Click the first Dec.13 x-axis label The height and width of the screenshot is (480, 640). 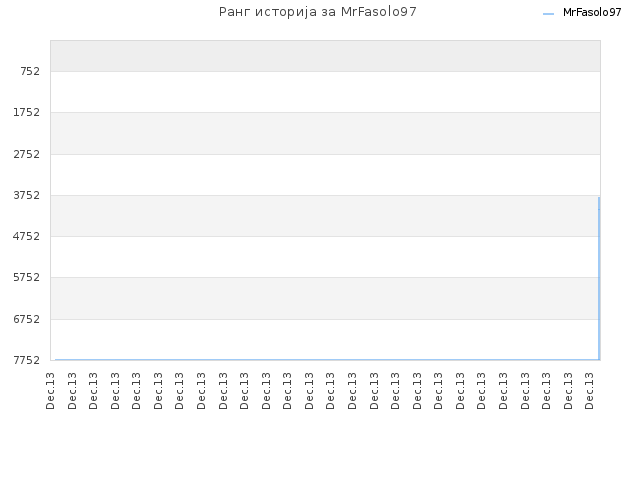click(x=50, y=391)
